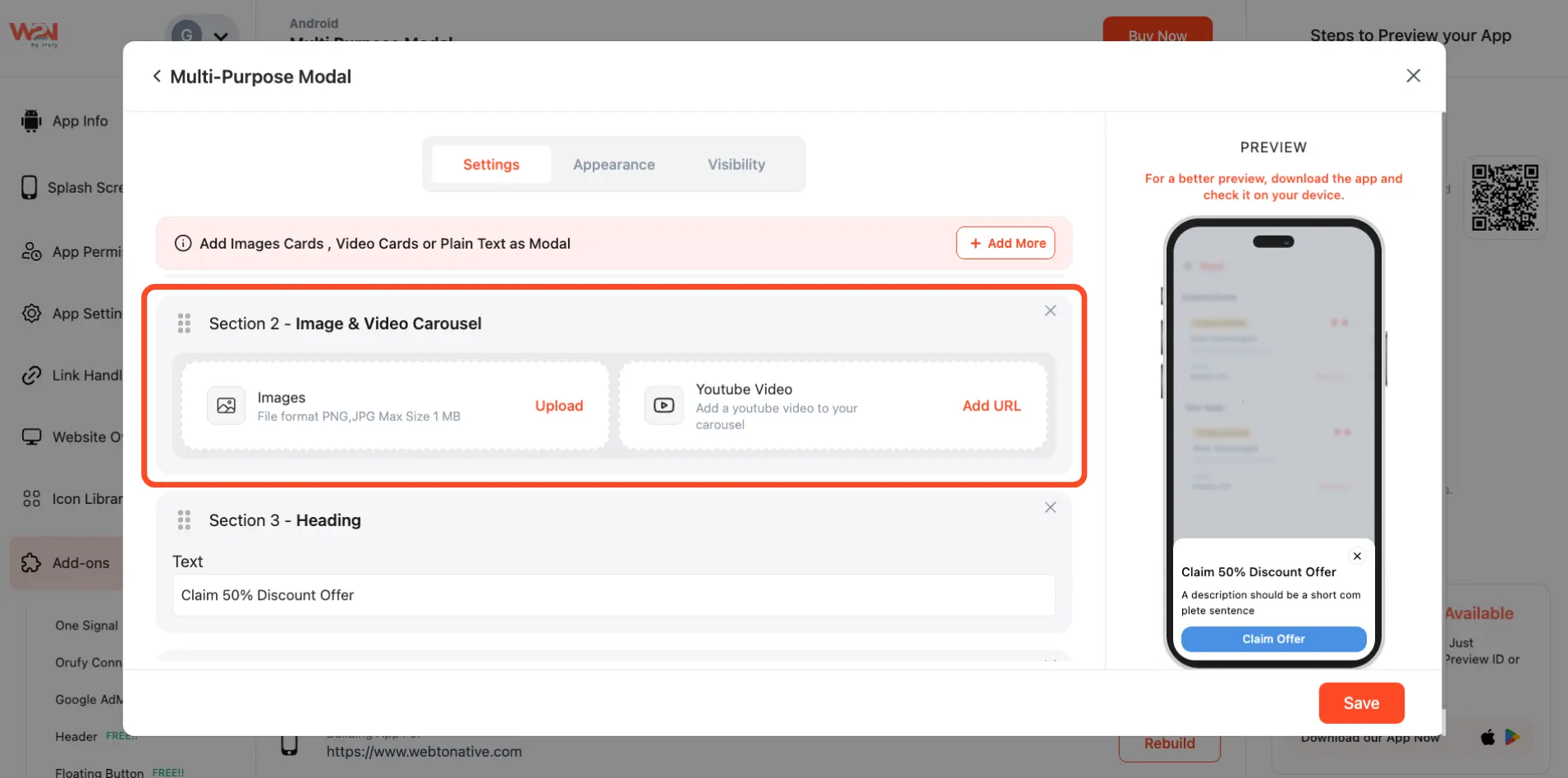Click Upload for Images
The height and width of the screenshot is (778, 1568).
pyautogui.click(x=558, y=406)
